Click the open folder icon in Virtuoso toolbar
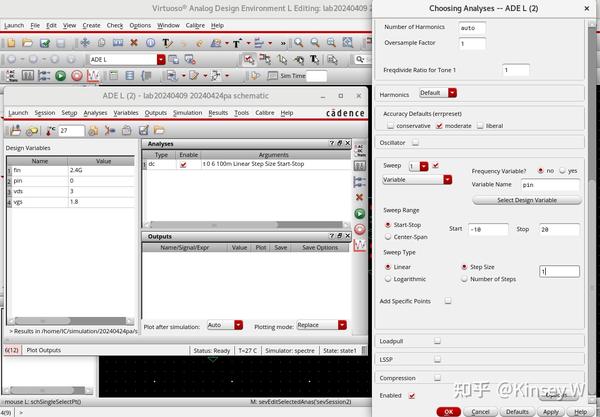Viewport: 600px width, 417px height. (x=27, y=43)
